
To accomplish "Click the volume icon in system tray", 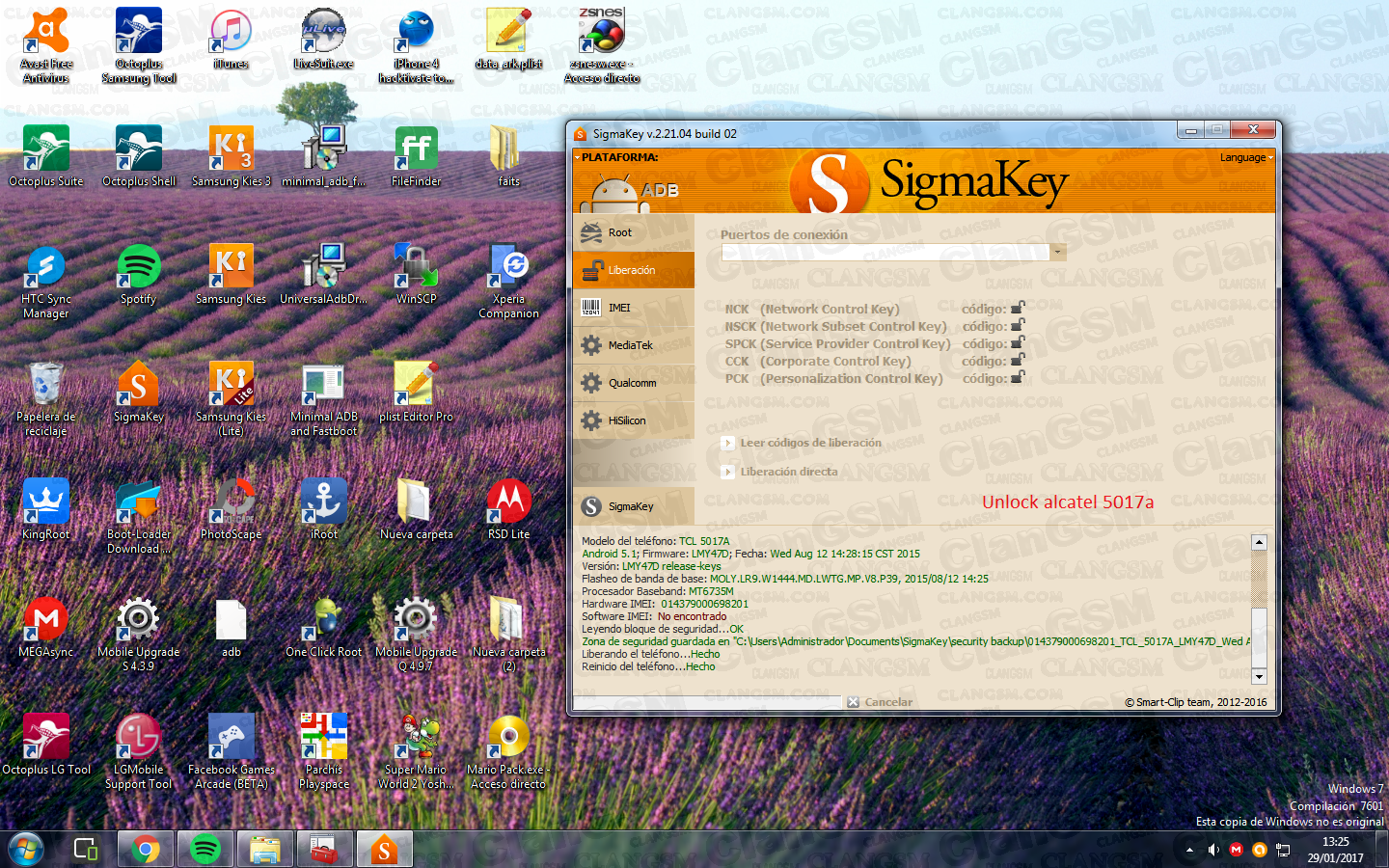I will pyautogui.click(x=1213, y=850).
